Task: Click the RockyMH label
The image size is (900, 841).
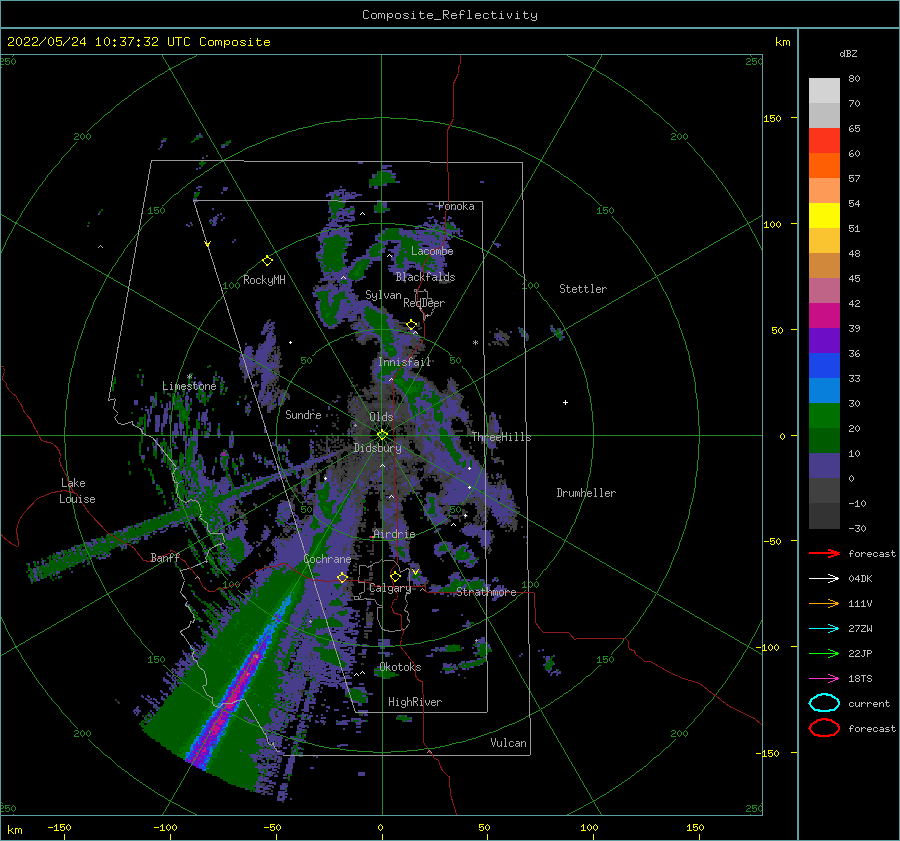Action: tap(264, 280)
